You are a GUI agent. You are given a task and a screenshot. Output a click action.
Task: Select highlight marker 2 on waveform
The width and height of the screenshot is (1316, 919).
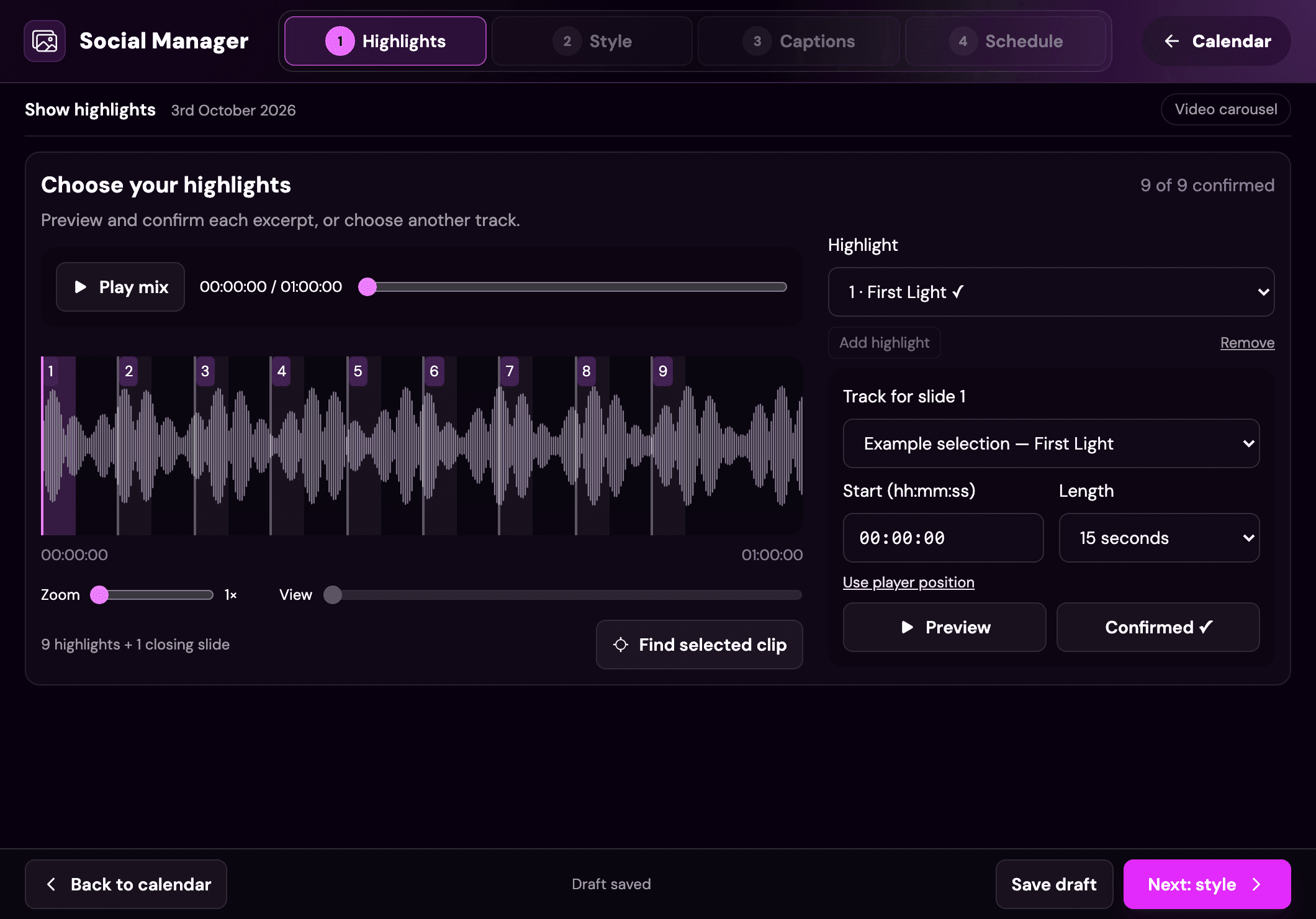coord(128,371)
